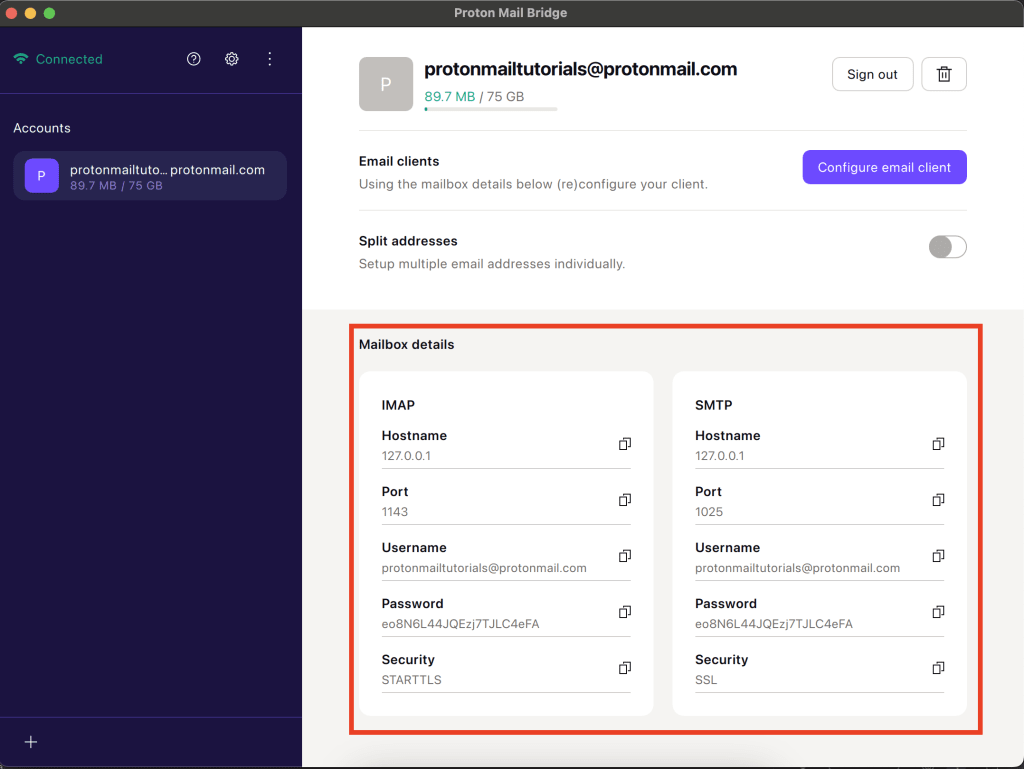Click the Connected wifi status icon
1024x769 pixels.
point(21,59)
